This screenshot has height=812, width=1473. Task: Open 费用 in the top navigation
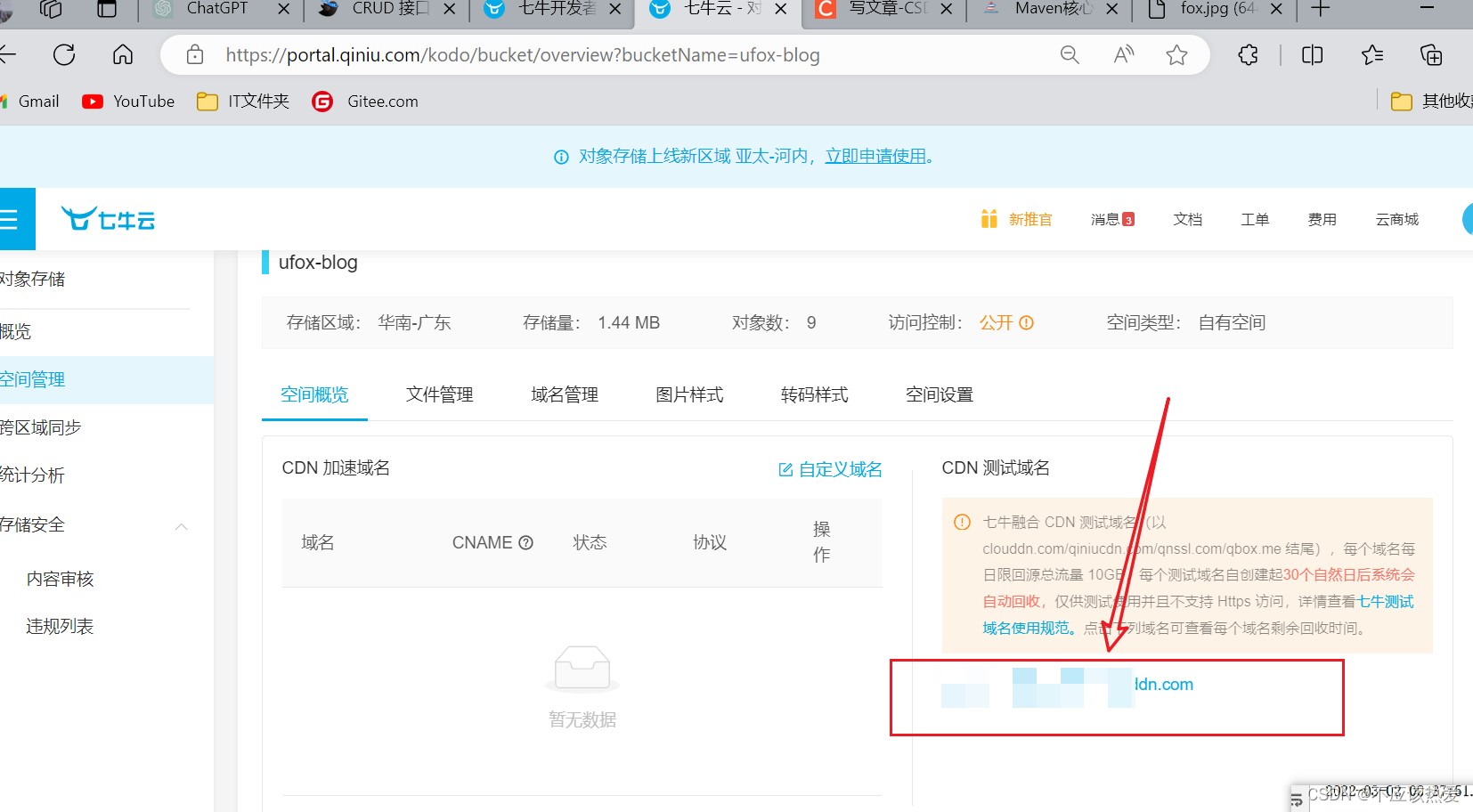click(1322, 219)
